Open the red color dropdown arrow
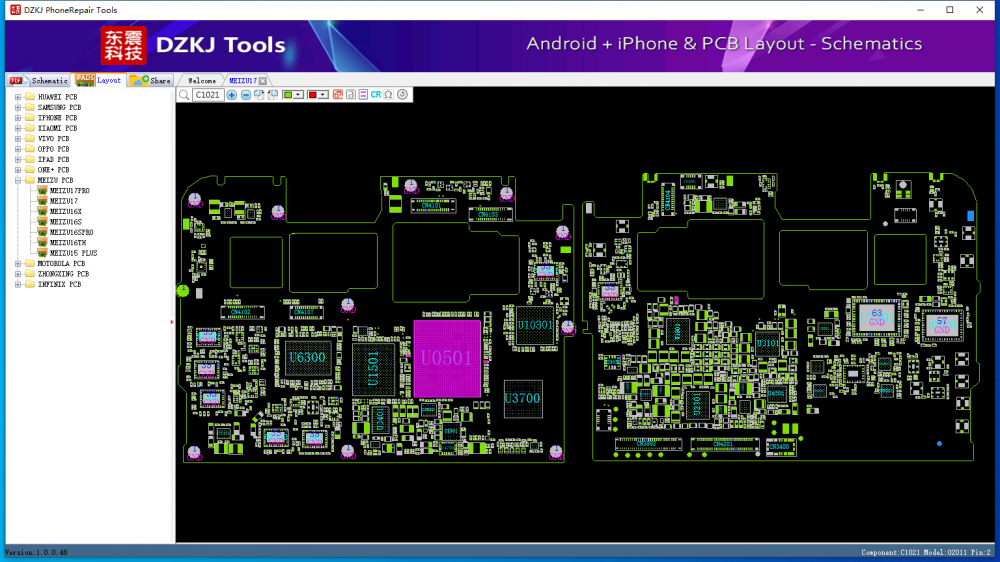 point(323,95)
